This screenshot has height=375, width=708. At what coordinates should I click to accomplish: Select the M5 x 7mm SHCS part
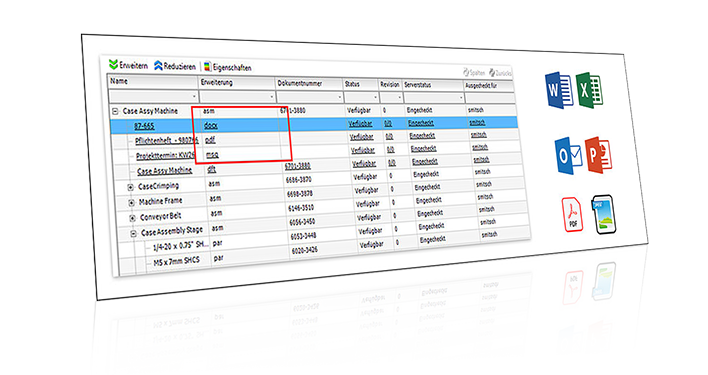pos(176,261)
